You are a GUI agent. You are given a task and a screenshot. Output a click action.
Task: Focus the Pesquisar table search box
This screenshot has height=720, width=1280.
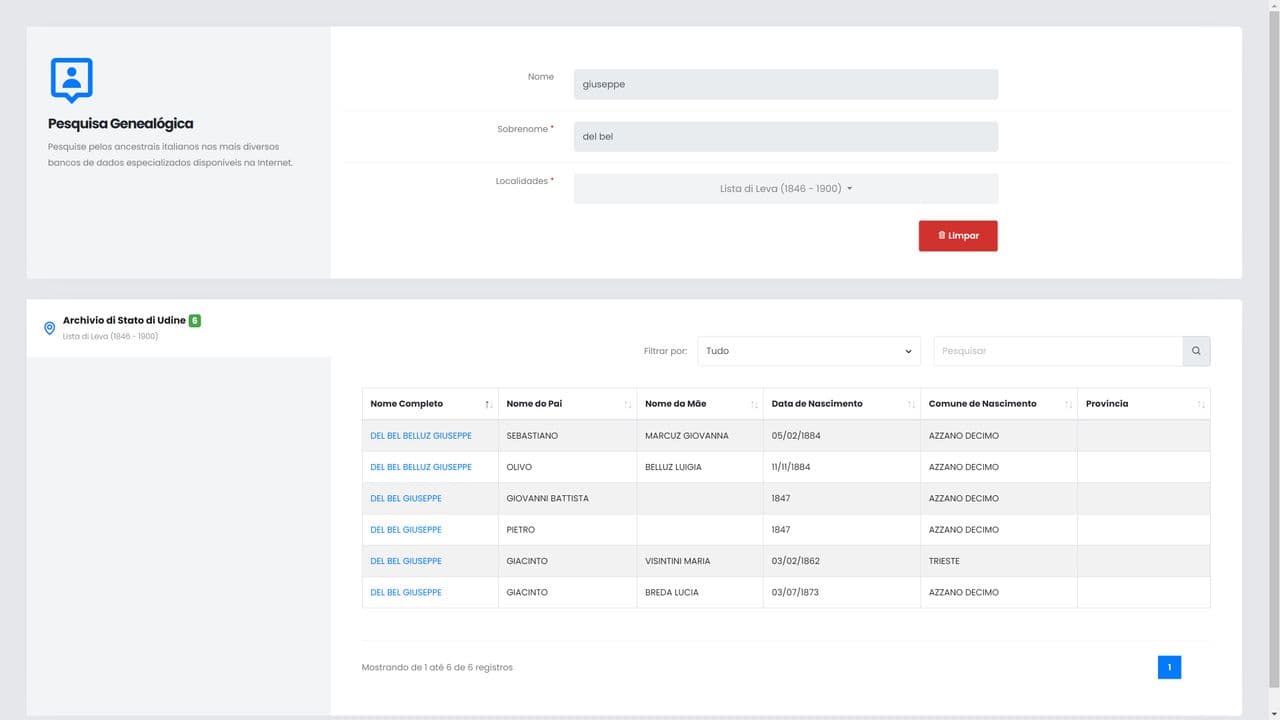pos(1057,351)
